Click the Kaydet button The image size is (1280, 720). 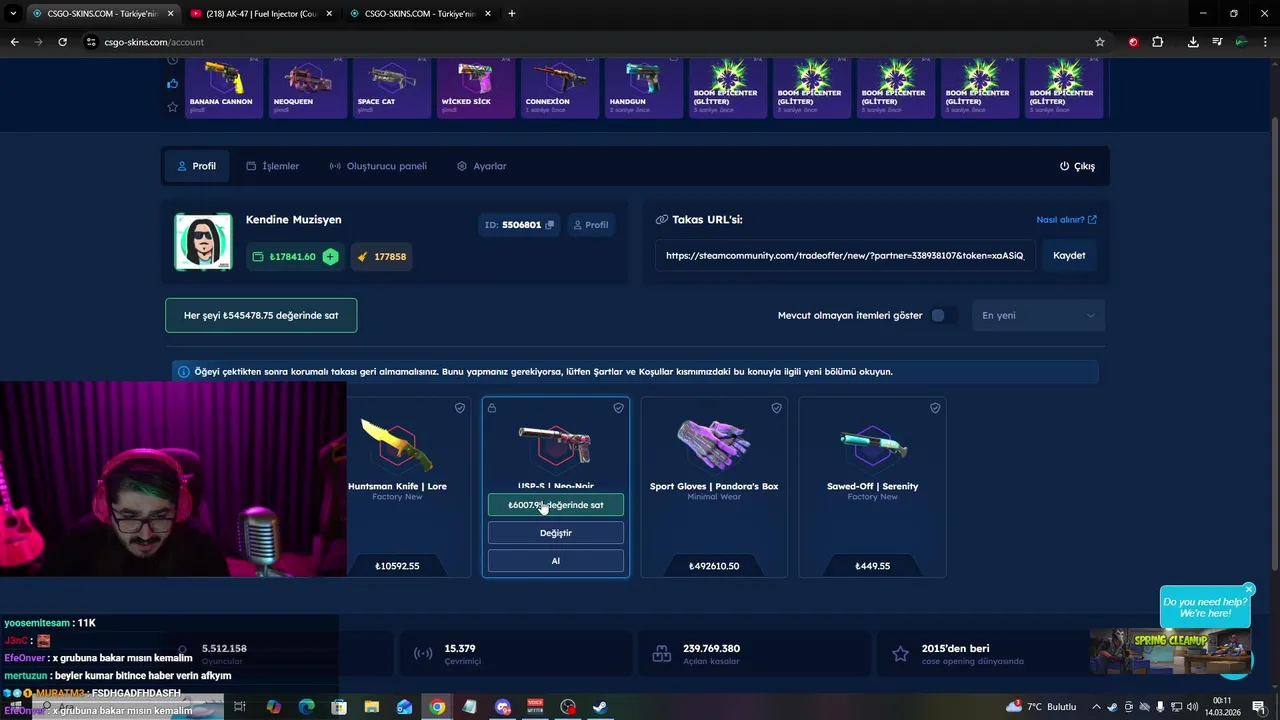pos(1069,255)
